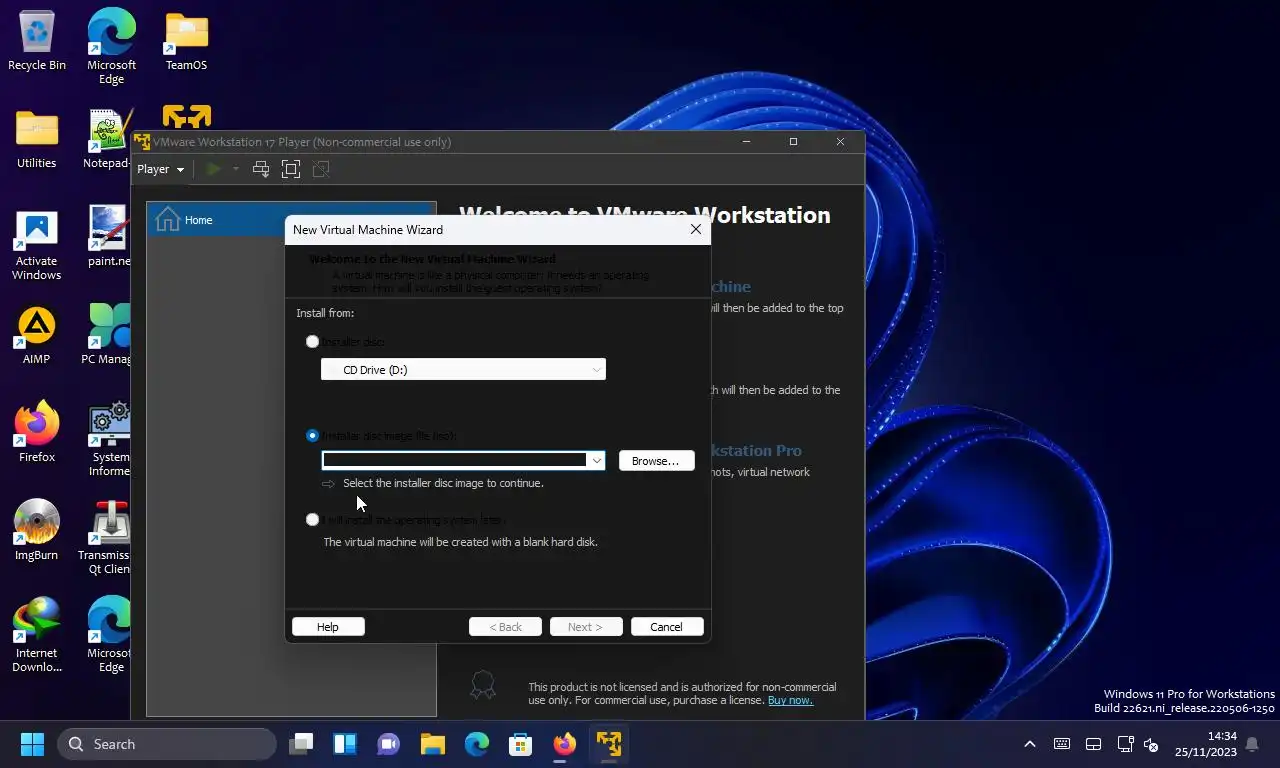The image size is (1280, 768).
Task: Open the CD Drive (D:) dropdown
Action: (x=463, y=370)
